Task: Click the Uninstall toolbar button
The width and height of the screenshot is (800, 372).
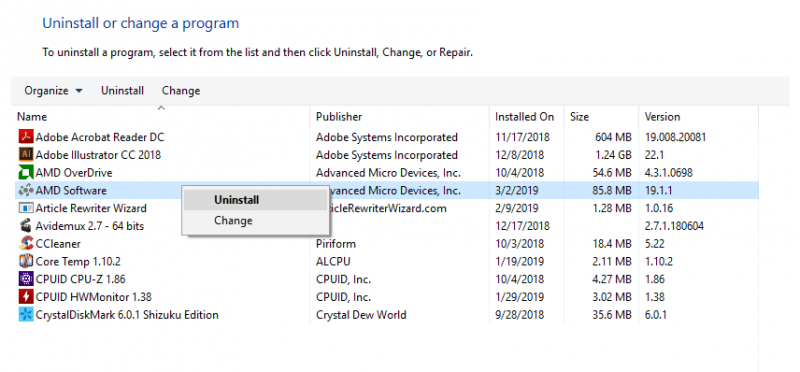Action: point(122,91)
